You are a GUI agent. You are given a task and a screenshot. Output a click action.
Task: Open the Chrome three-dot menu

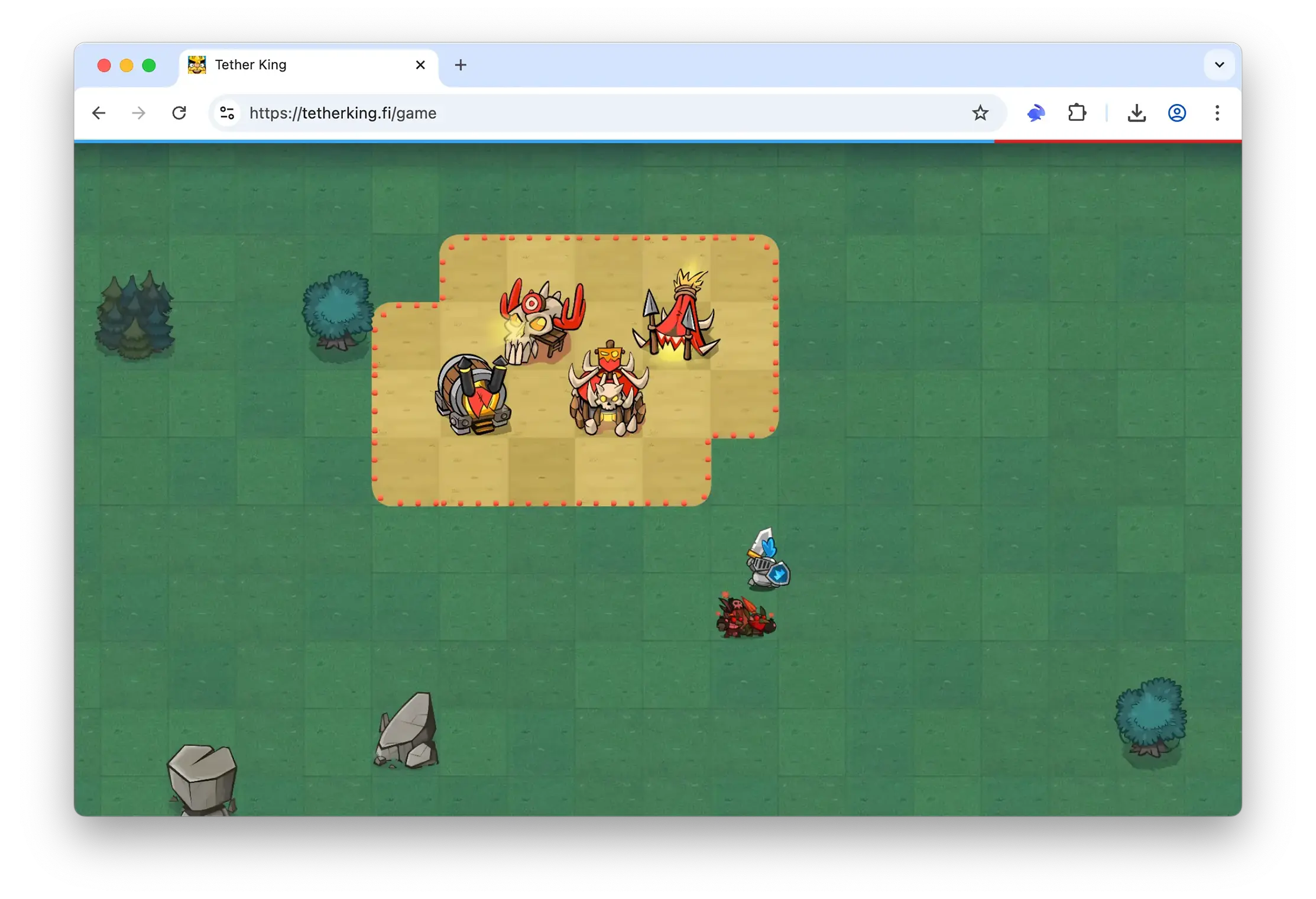click(x=1217, y=113)
